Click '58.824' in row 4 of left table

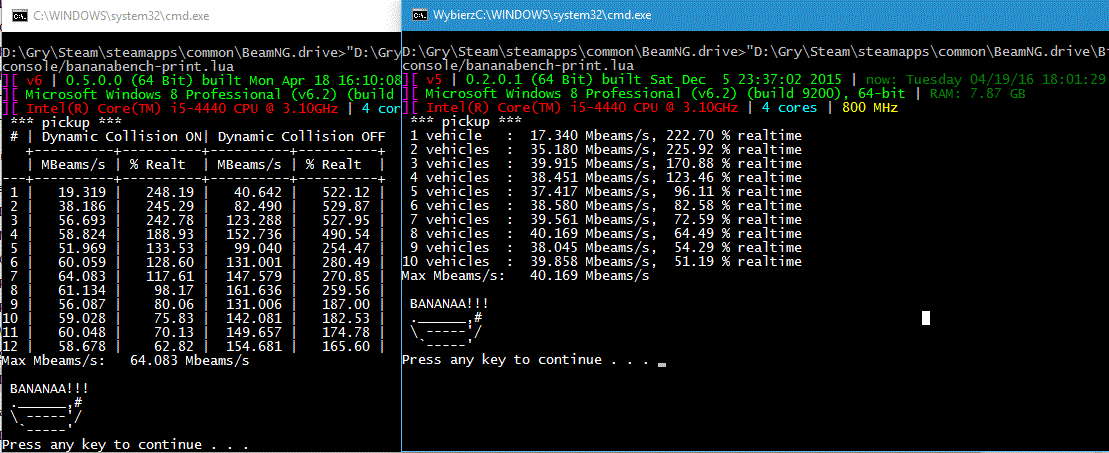coord(82,234)
